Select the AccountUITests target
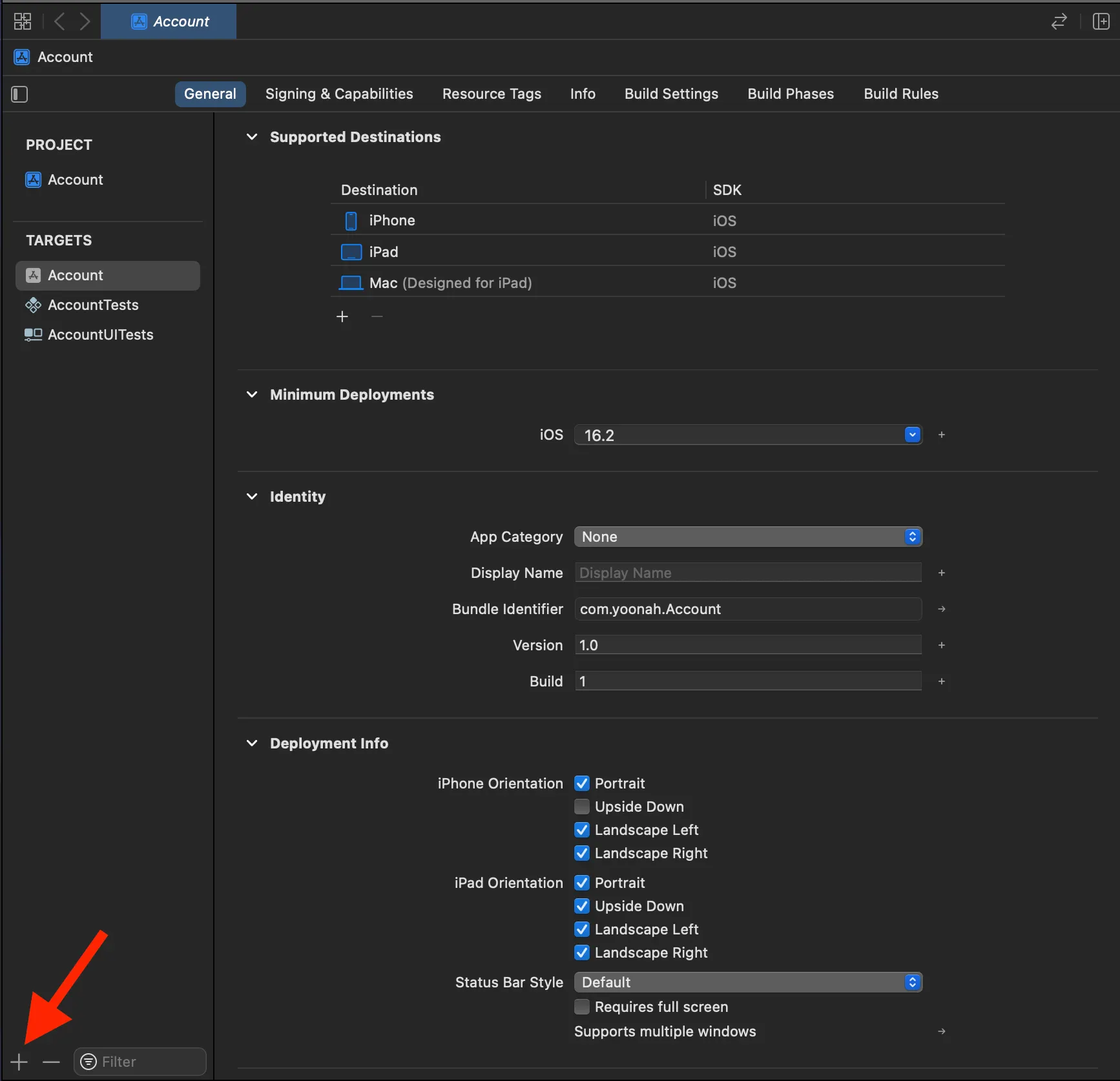 point(100,335)
